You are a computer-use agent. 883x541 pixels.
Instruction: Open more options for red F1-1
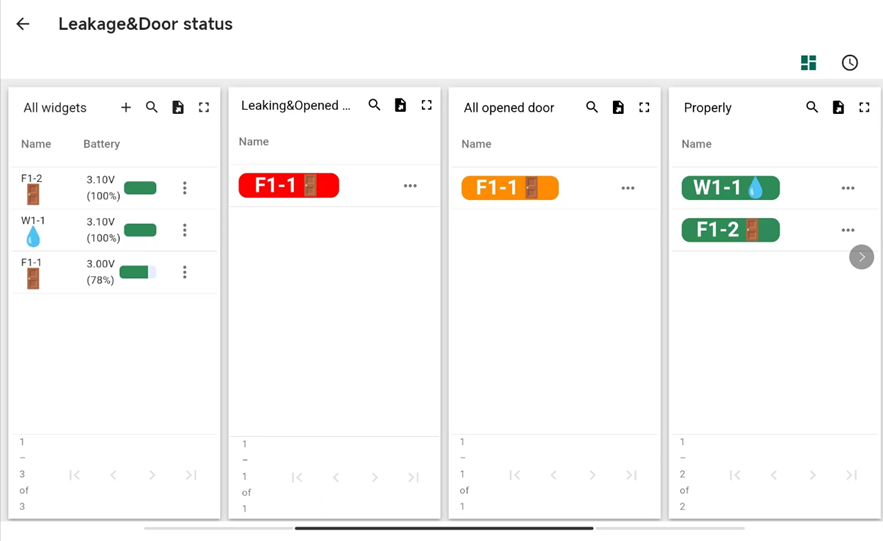pyautogui.click(x=410, y=186)
